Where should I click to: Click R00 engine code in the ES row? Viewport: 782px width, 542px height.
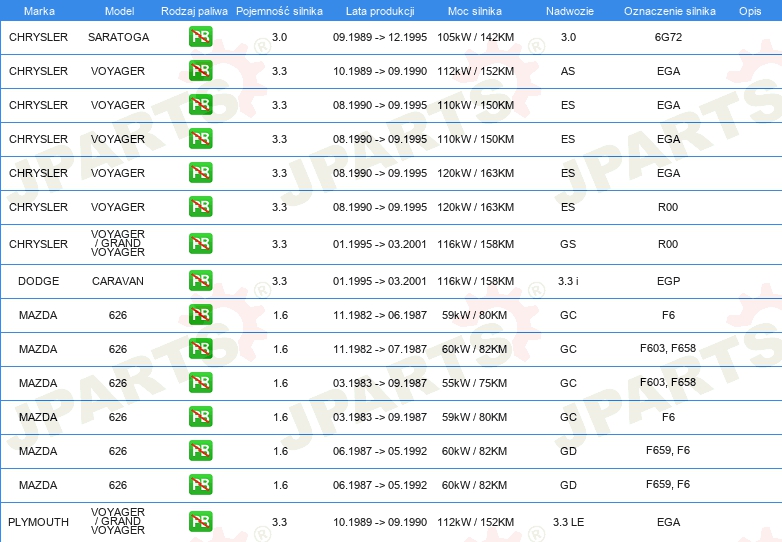pyautogui.click(x=668, y=207)
